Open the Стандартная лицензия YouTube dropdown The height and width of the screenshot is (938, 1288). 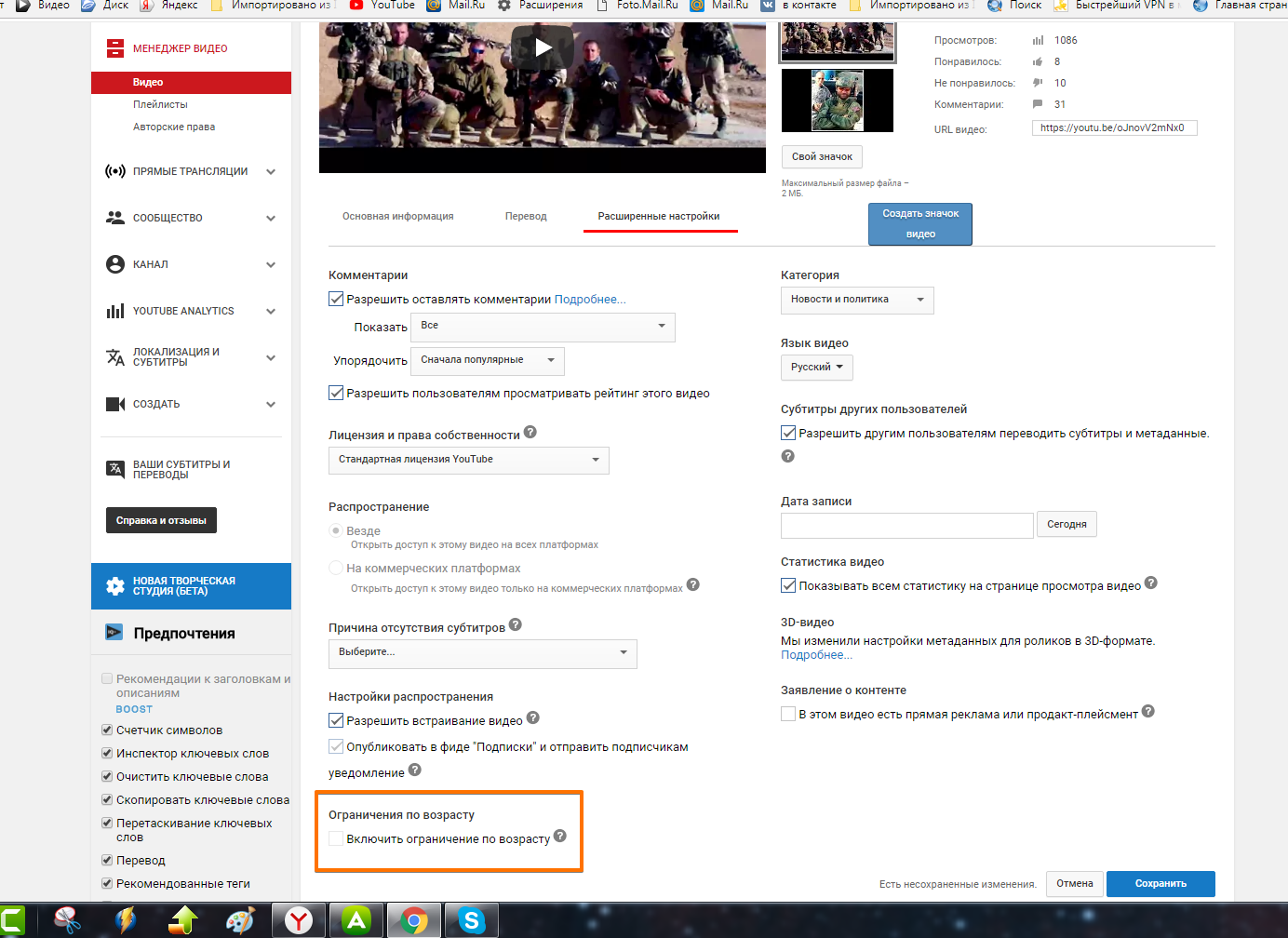[469, 460]
